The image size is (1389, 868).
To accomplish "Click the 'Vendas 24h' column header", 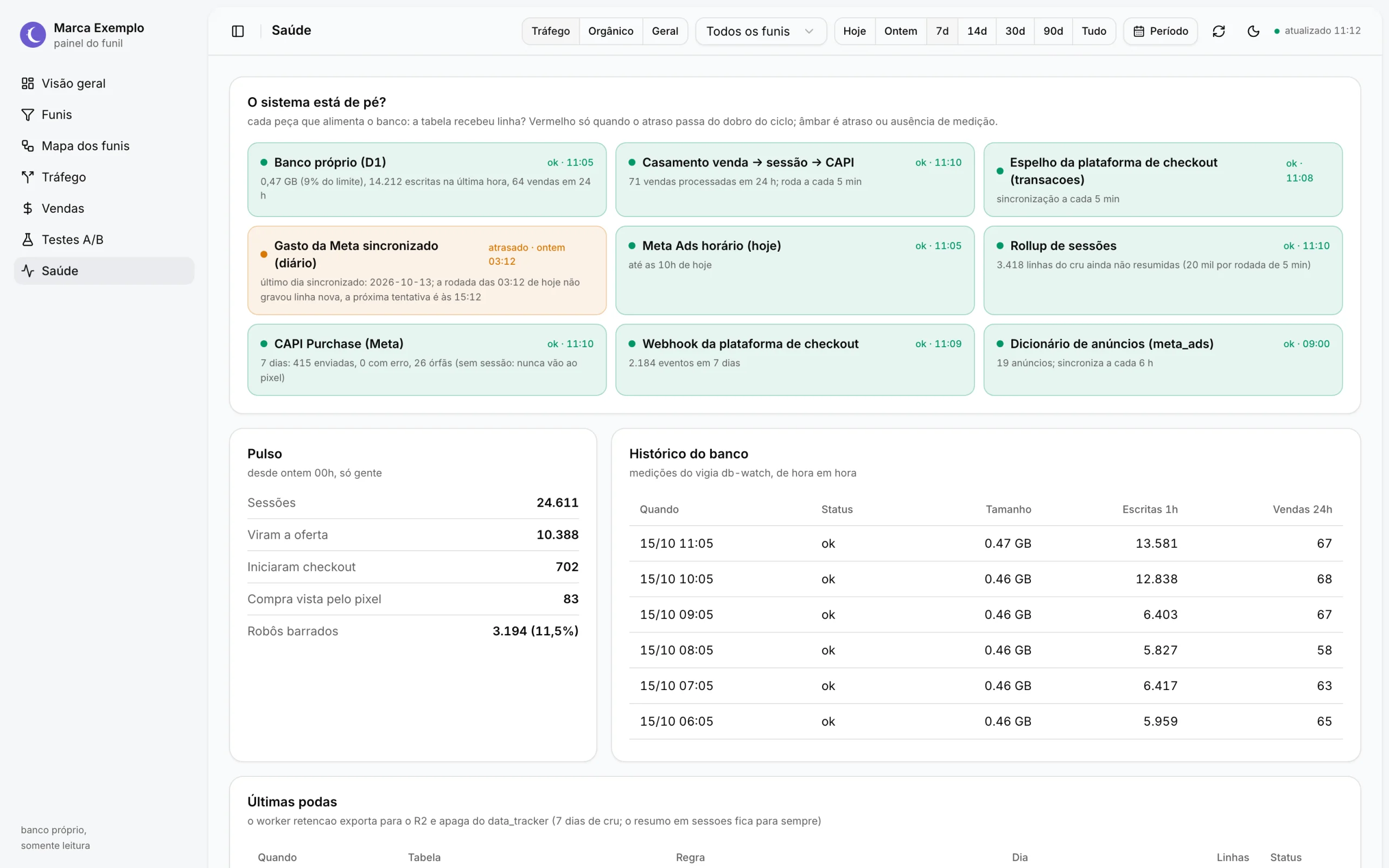I will [x=1302, y=509].
